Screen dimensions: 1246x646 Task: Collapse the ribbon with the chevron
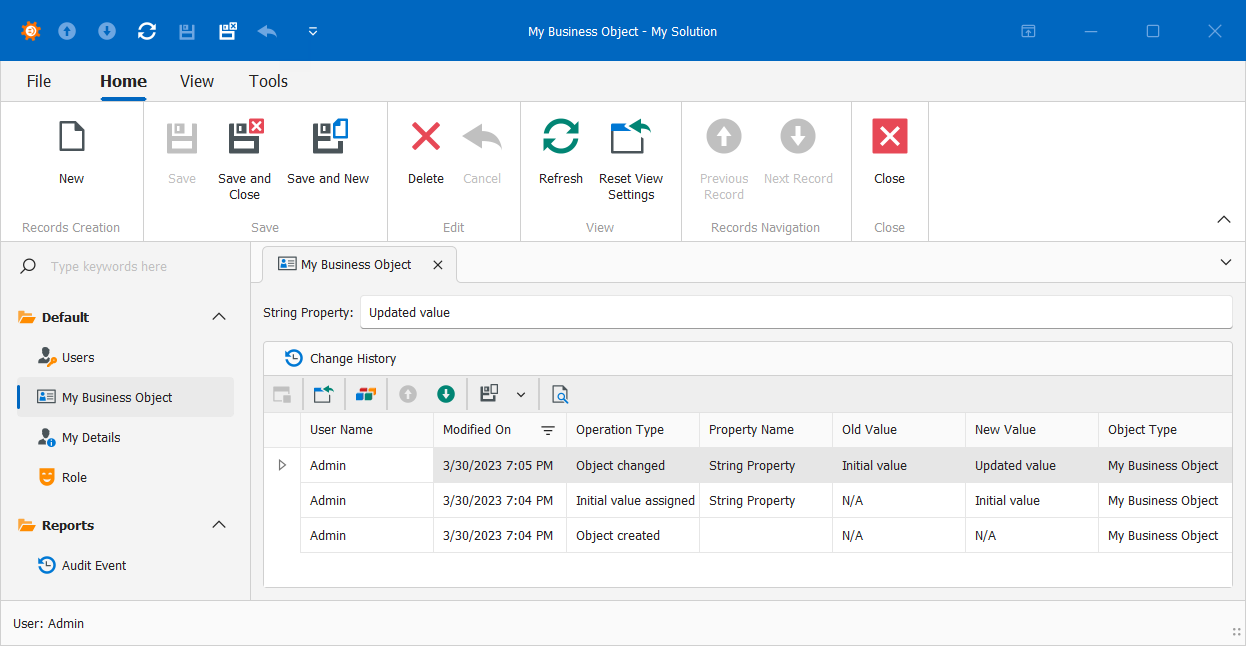click(1224, 220)
